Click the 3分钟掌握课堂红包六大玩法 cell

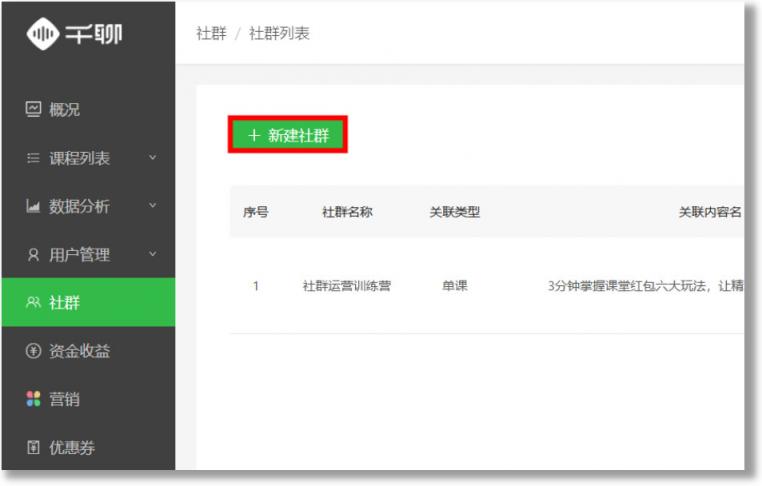pos(645,286)
